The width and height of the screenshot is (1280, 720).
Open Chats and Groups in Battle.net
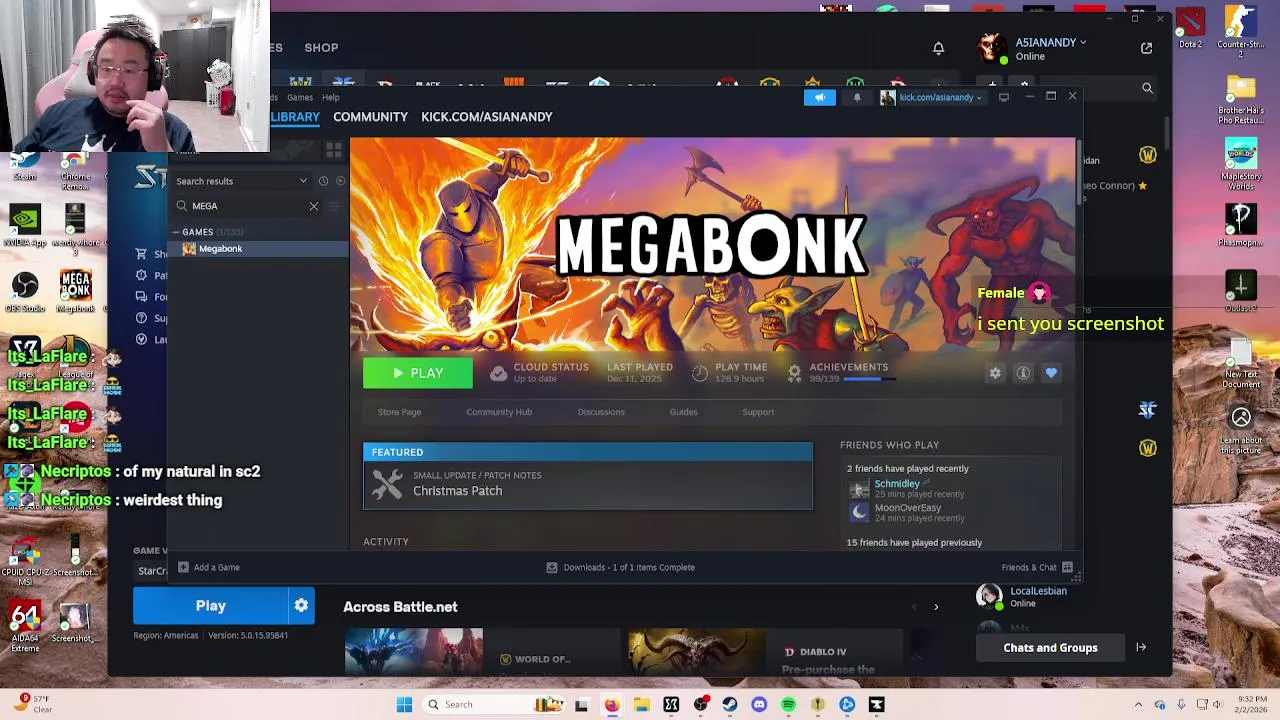[1050, 648]
